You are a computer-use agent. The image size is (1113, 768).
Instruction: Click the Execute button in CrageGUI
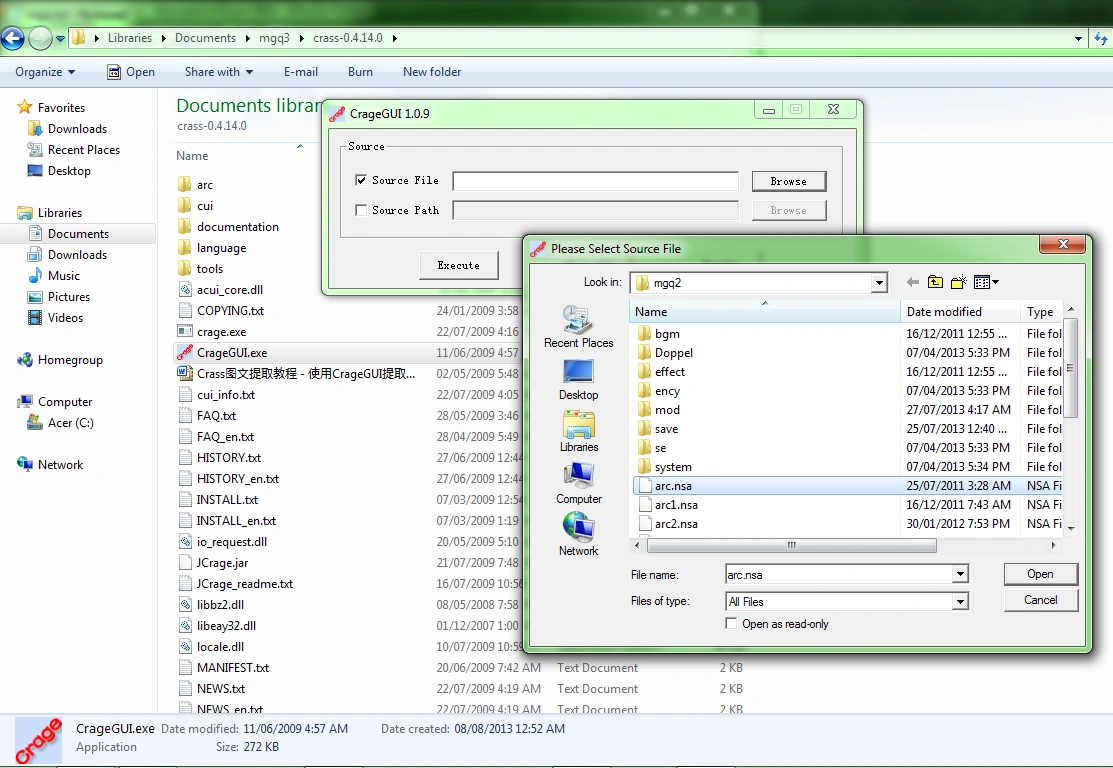tap(459, 265)
